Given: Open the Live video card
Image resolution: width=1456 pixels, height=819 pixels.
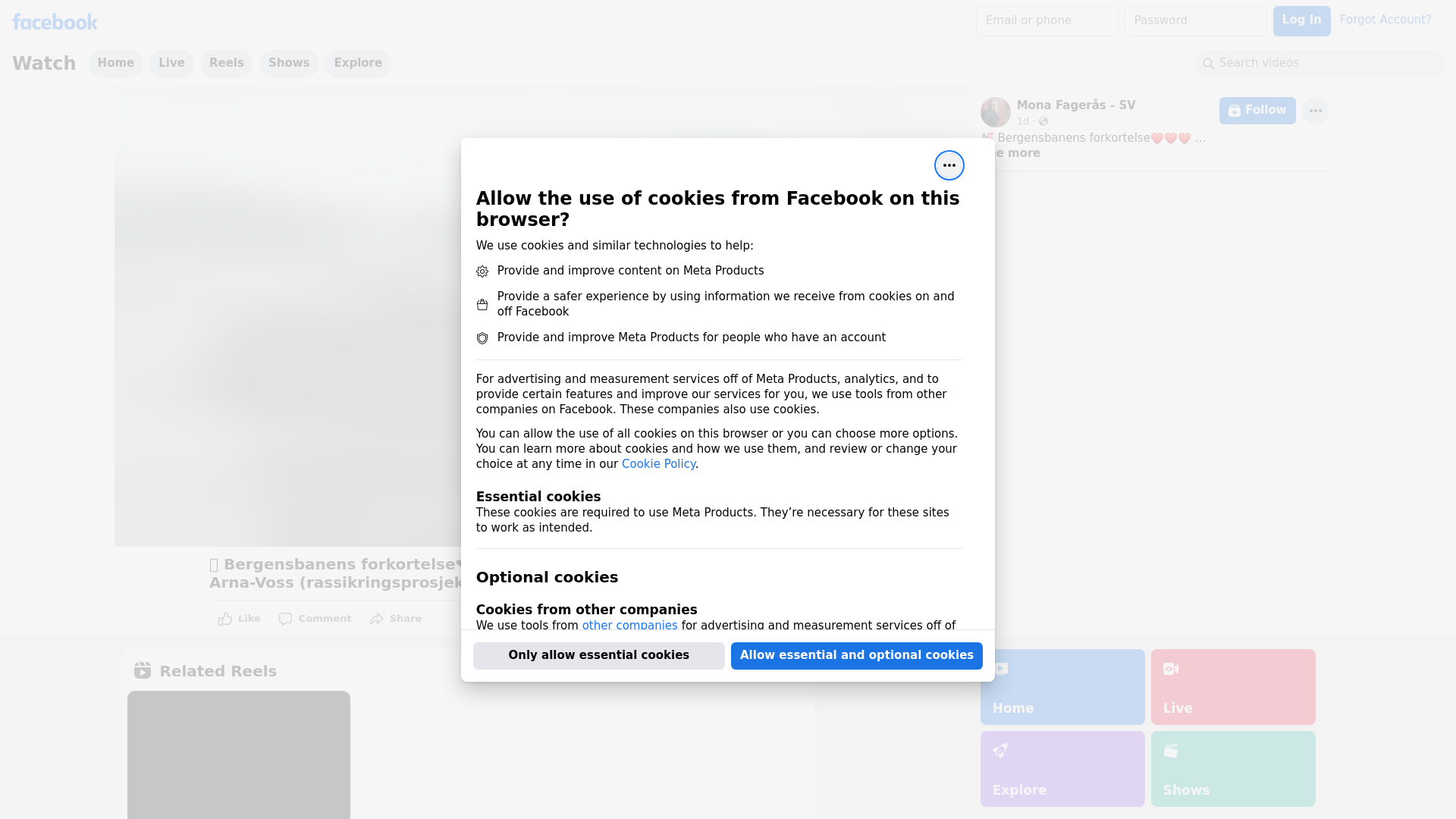Looking at the screenshot, I should (x=1232, y=686).
